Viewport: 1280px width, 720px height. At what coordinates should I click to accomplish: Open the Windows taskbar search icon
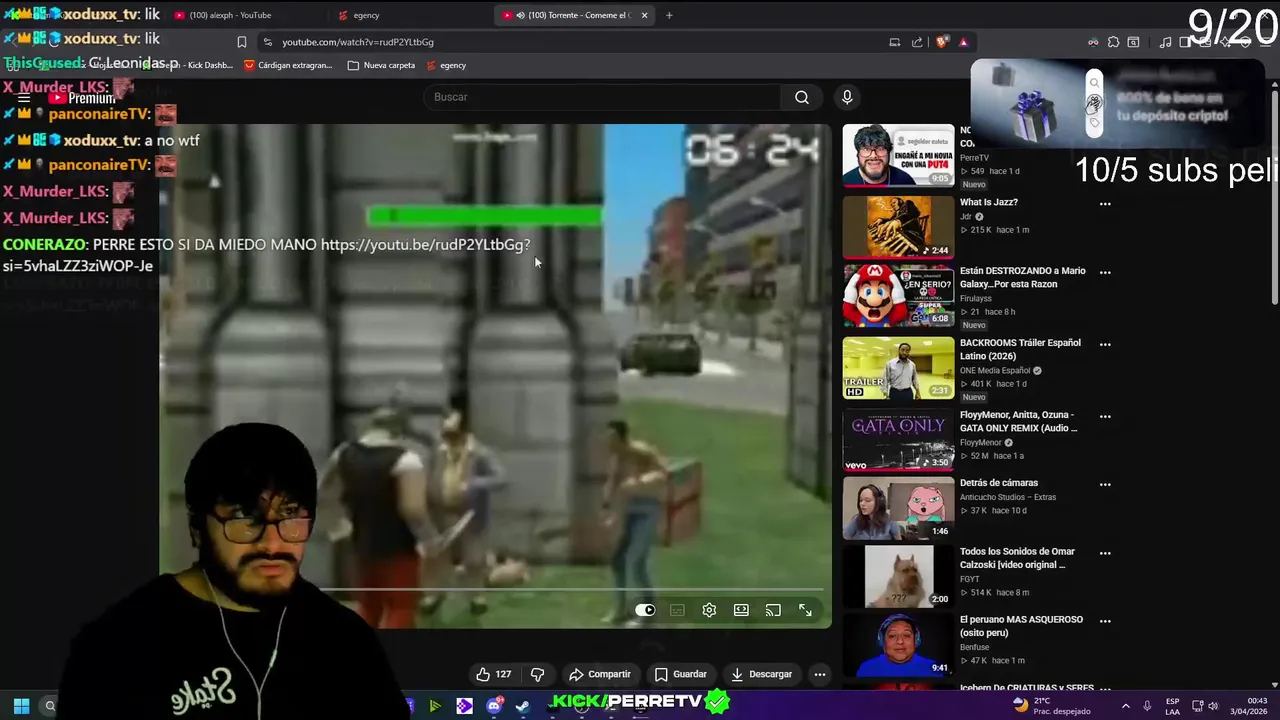click(49, 706)
